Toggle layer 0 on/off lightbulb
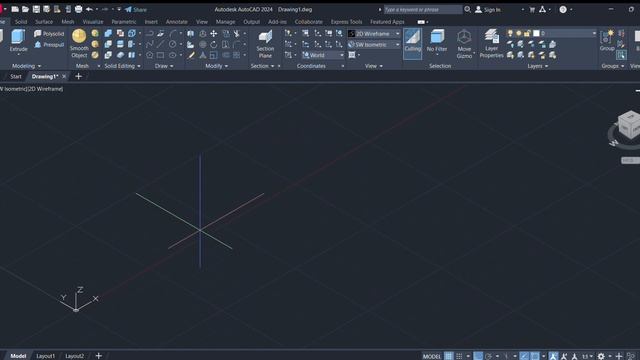640x360 pixels. tap(510, 33)
